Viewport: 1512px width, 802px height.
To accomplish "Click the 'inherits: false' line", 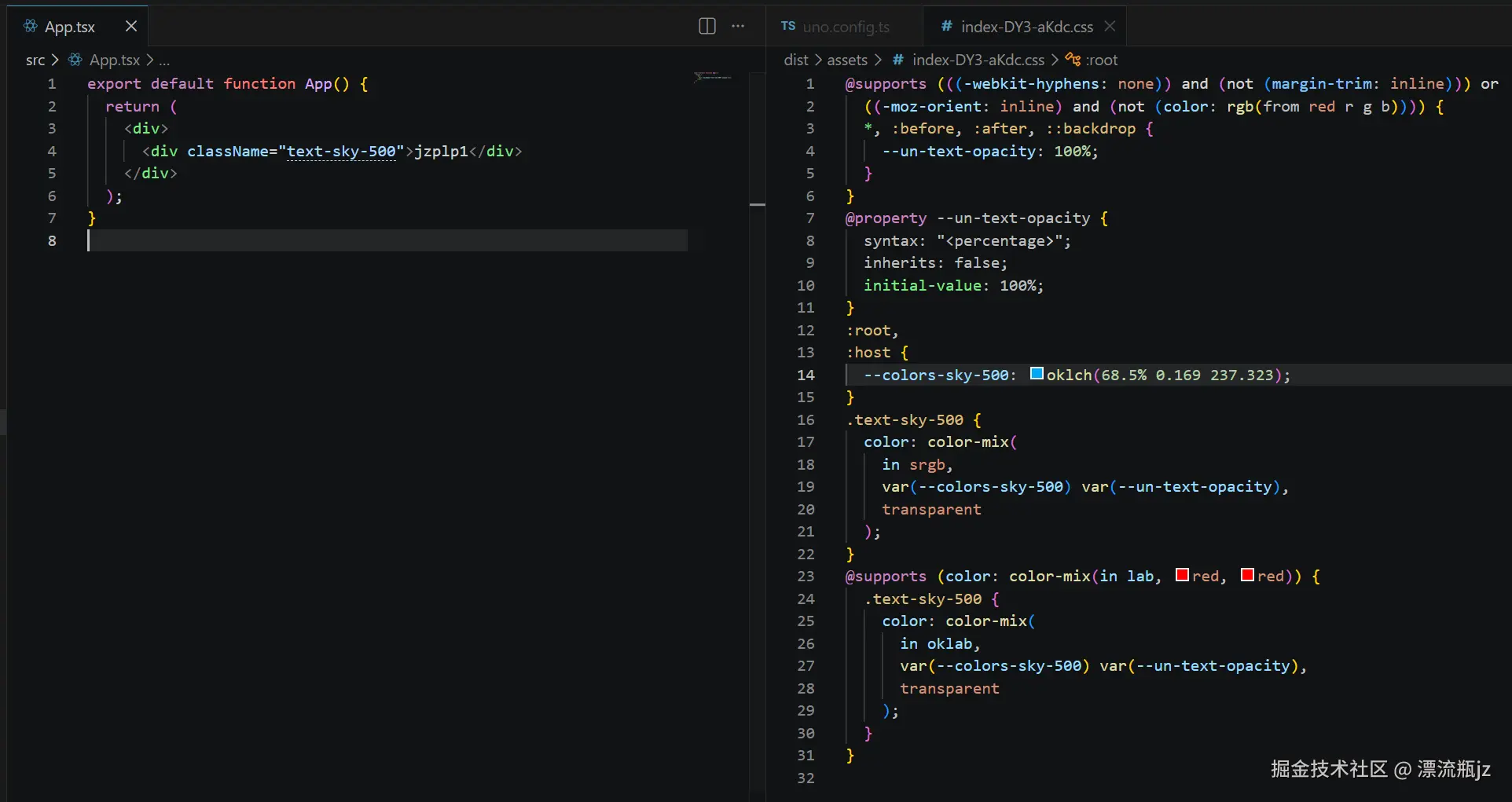I will [935, 262].
